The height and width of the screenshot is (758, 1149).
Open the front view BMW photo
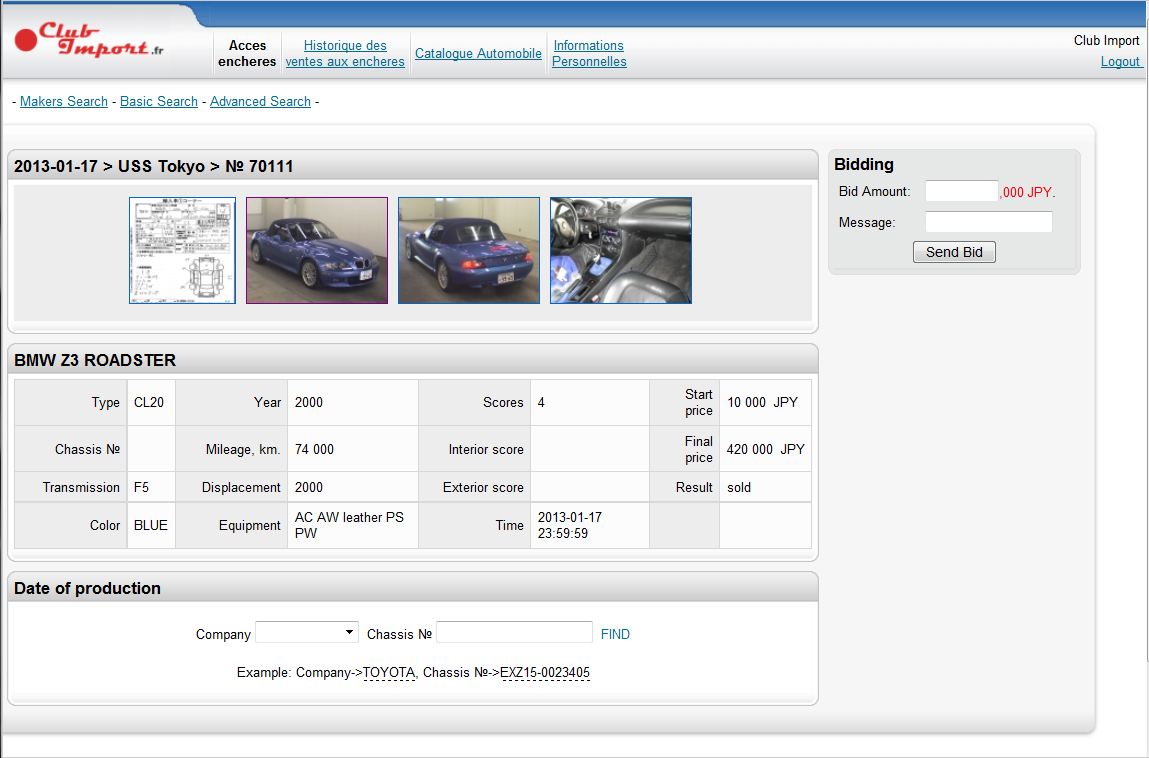tap(317, 250)
